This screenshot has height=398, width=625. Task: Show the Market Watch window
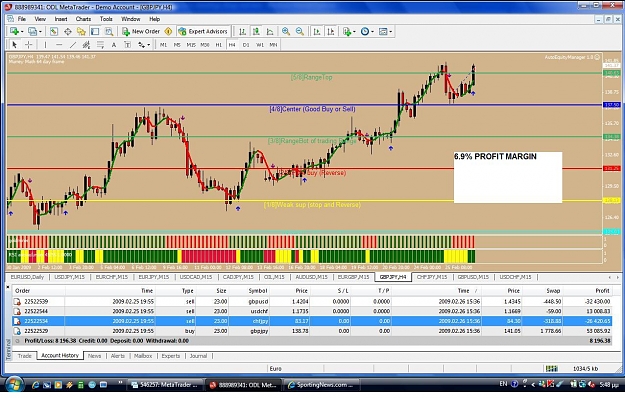(53, 31)
